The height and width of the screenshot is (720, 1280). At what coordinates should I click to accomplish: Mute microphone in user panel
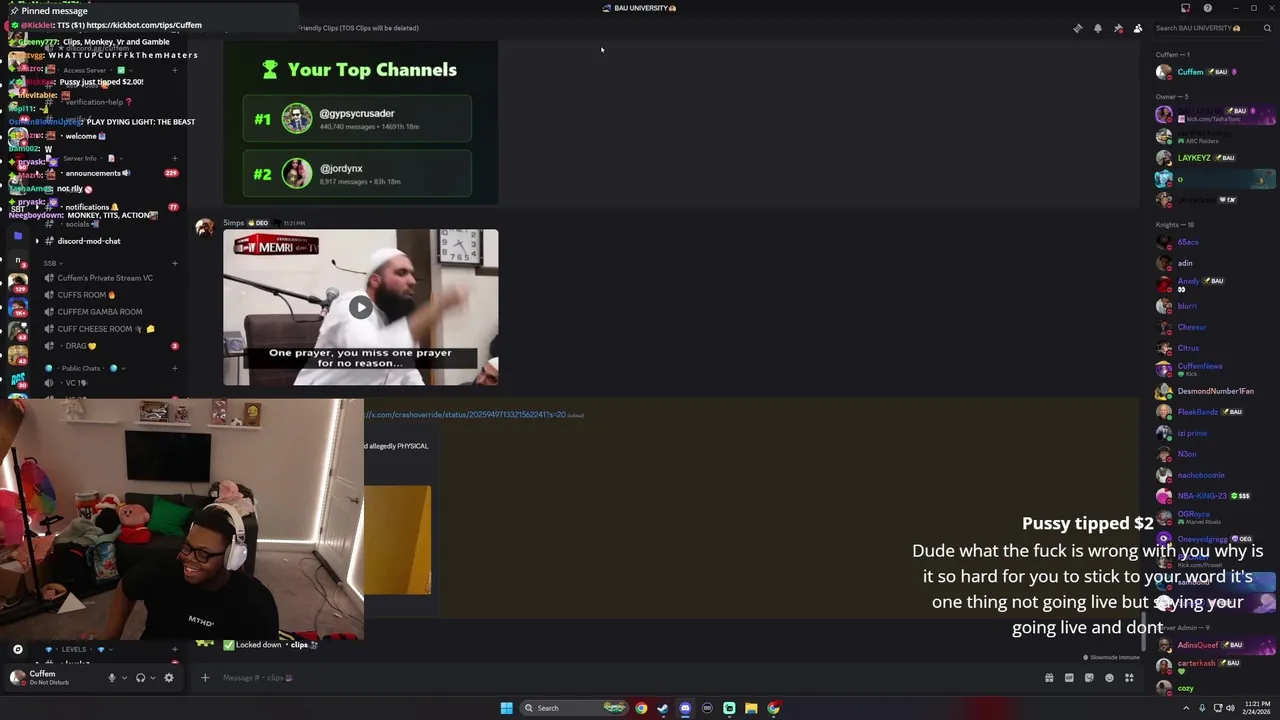coord(112,678)
